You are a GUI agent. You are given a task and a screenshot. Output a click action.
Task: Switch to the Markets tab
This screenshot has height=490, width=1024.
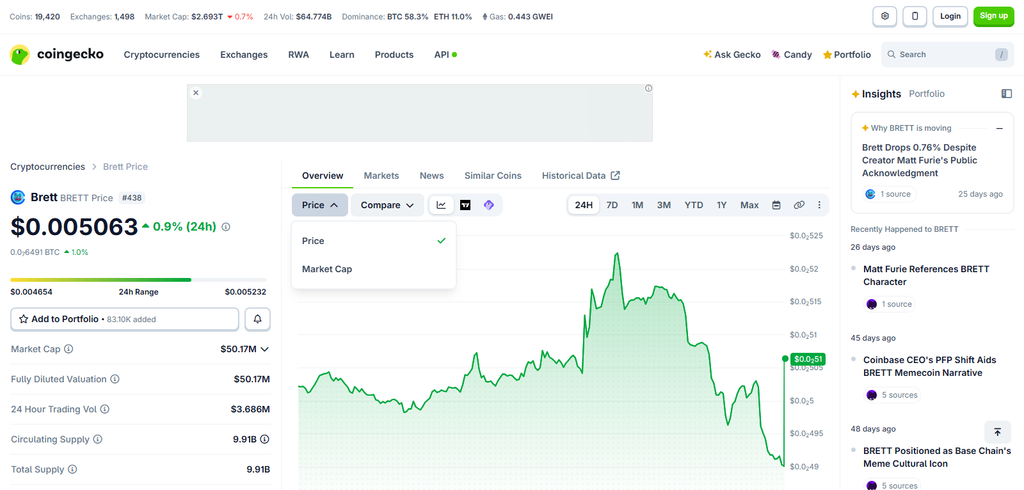click(x=381, y=176)
